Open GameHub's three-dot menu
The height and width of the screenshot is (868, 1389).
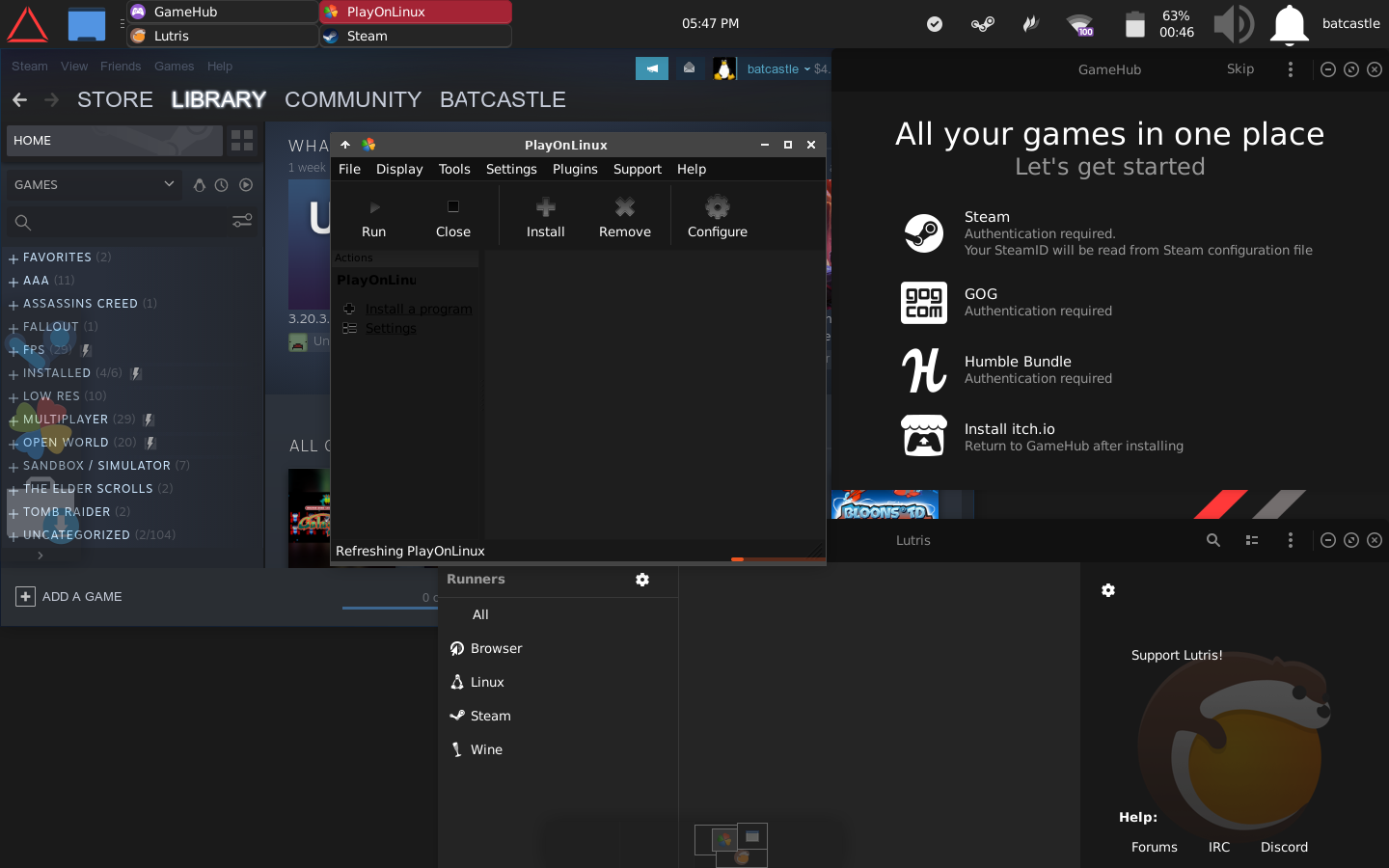[1291, 69]
